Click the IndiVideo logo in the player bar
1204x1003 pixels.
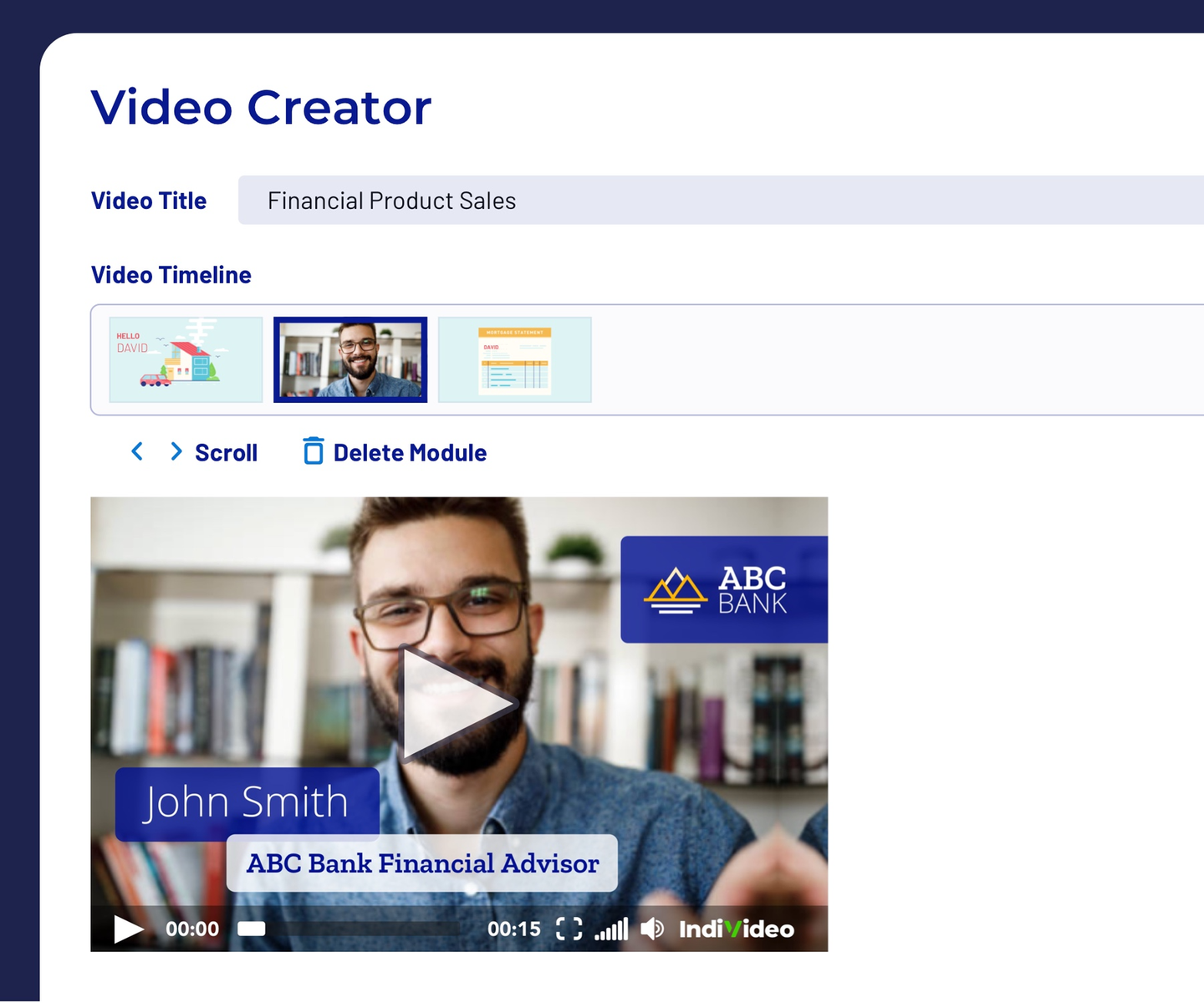(x=736, y=929)
